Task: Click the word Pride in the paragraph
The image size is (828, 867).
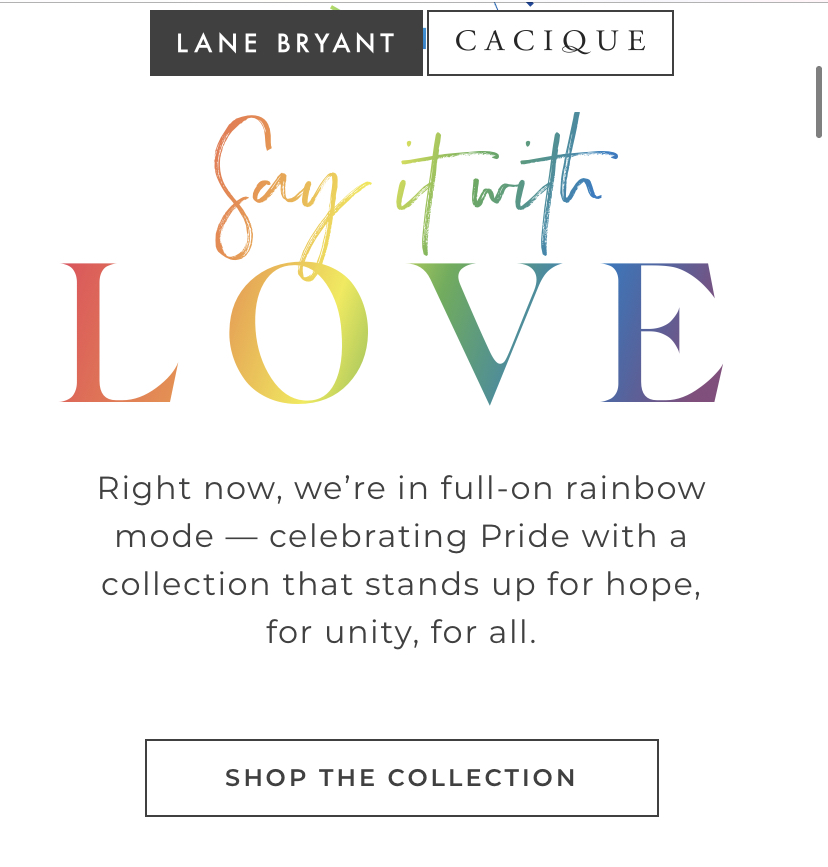Action: click(x=525, y=536)
